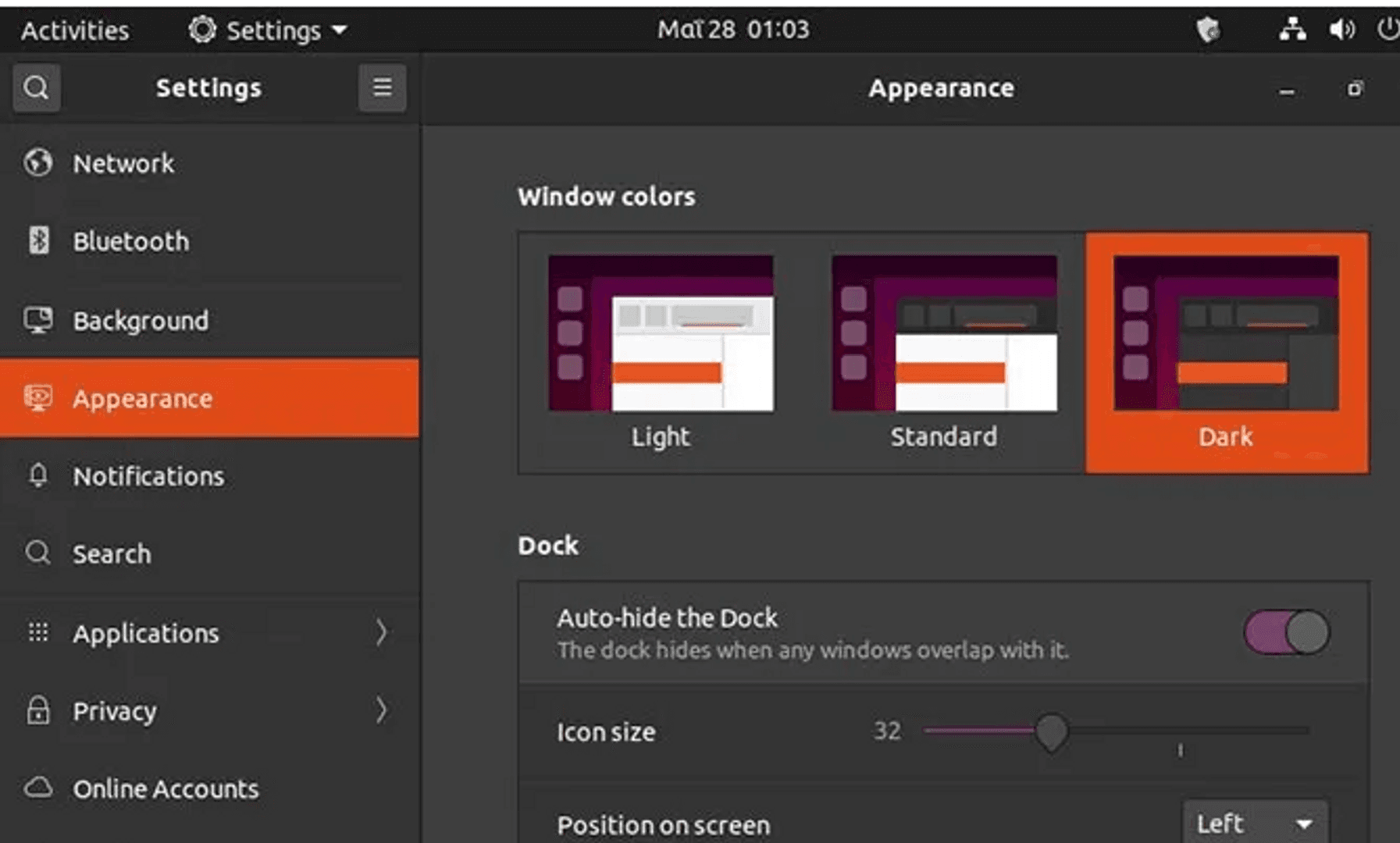The image size is (1400, 843).
Task: Click the Network globe icon
Action: pyautogui.click(x=37, y=163)
